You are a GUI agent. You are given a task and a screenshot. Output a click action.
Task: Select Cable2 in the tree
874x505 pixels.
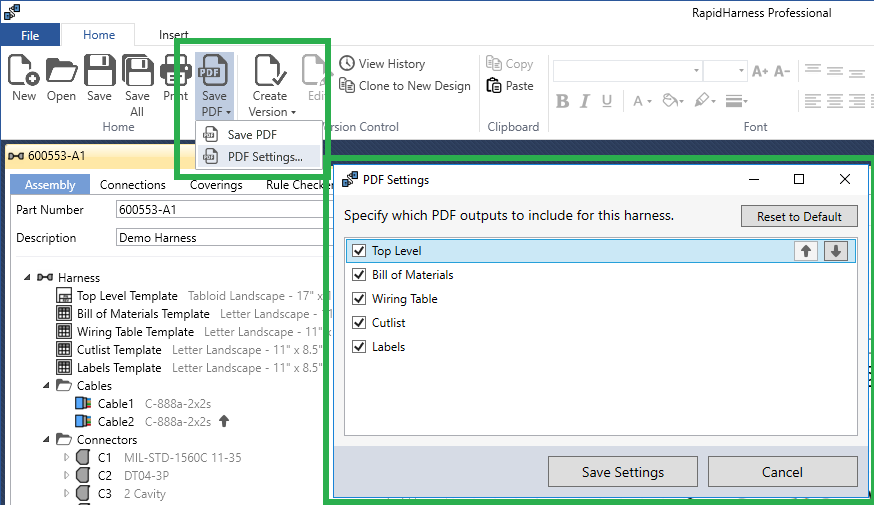click(116, 421)
